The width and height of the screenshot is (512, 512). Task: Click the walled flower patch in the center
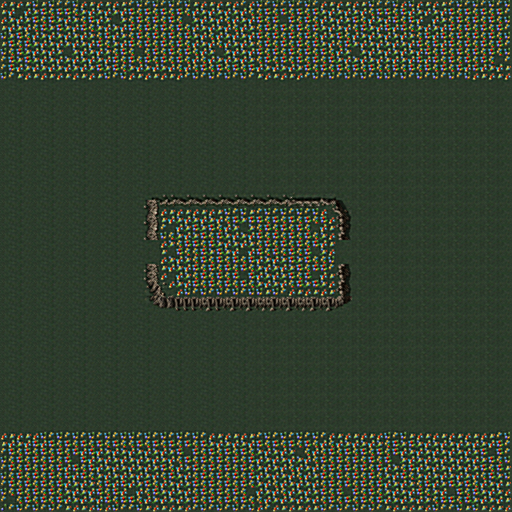point(248,253)
